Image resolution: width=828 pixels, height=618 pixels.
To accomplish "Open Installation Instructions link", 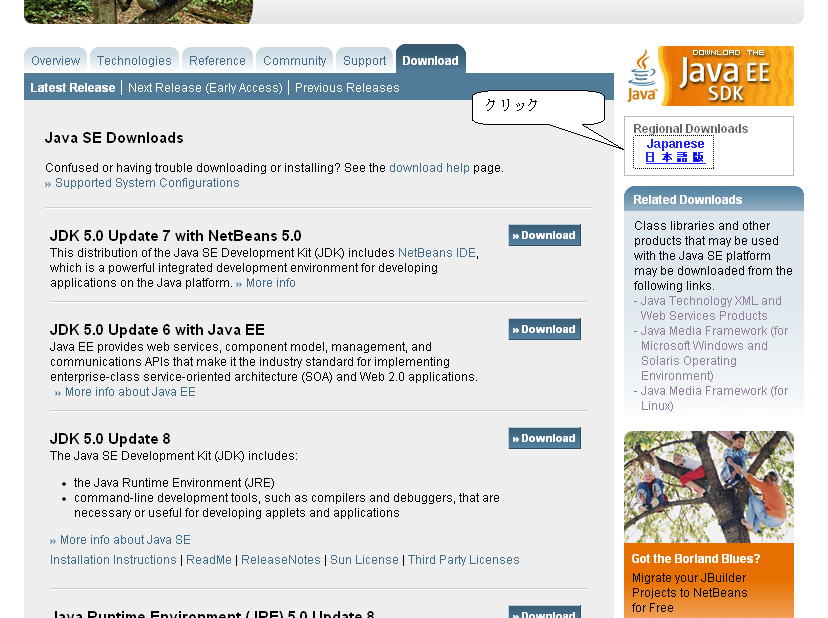I will [113, 560].
